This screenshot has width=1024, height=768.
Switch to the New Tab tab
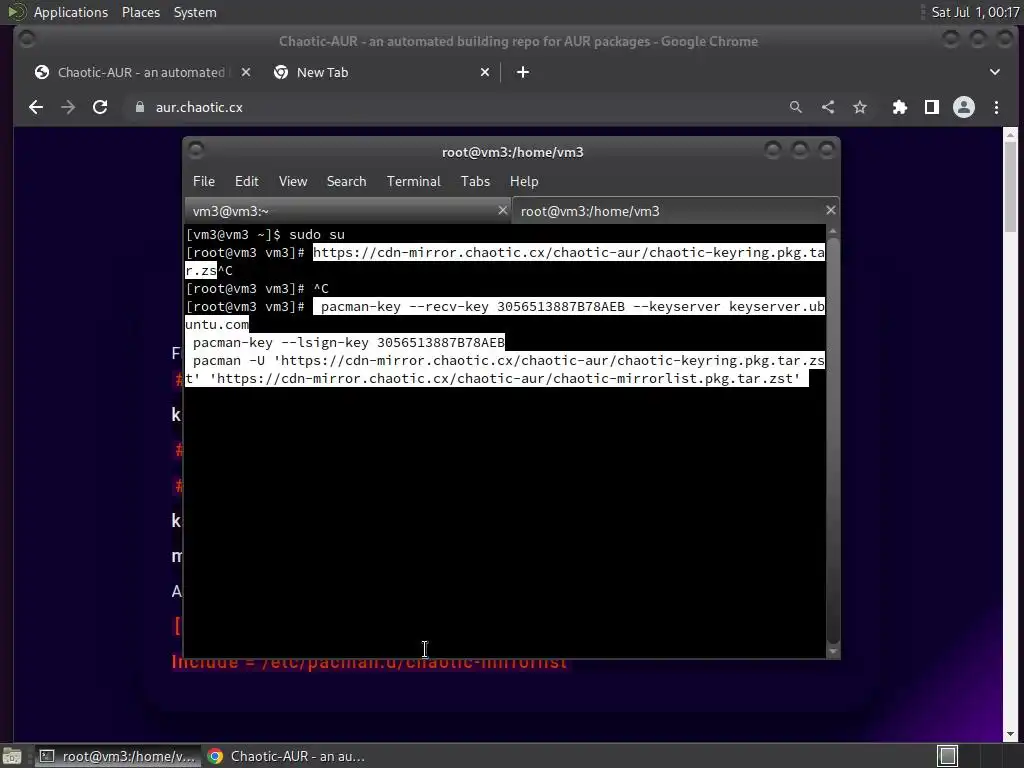[x=382, y=72]
